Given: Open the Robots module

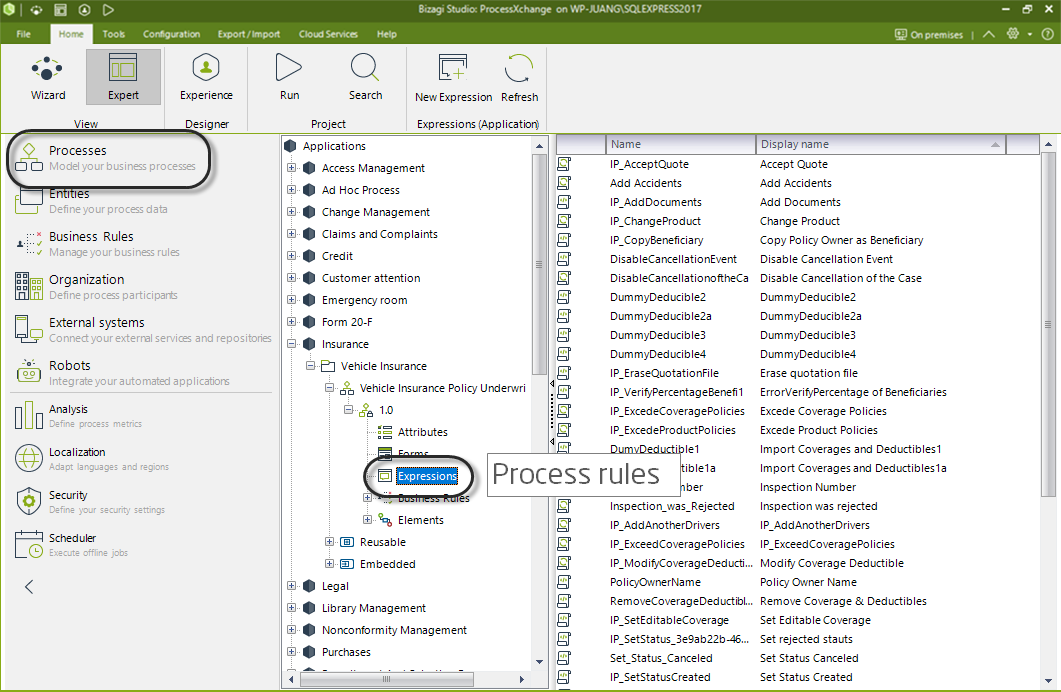Looking at the screenshot, I should (x=122, y=373).
